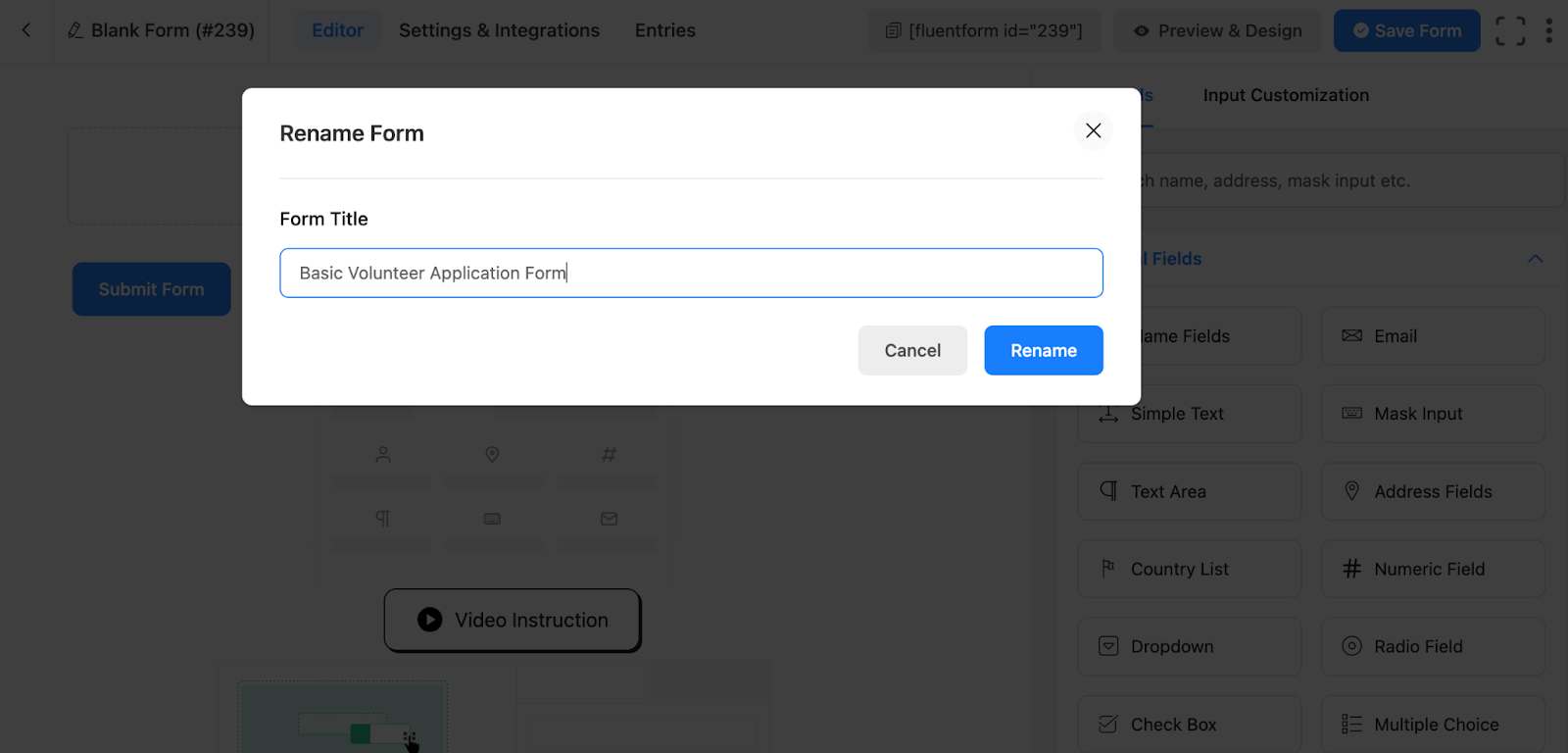The height and width of the screenshot is (753, 1568).
Task: Collapse the General Fields section chevron
Action: tap(1536, 259)
